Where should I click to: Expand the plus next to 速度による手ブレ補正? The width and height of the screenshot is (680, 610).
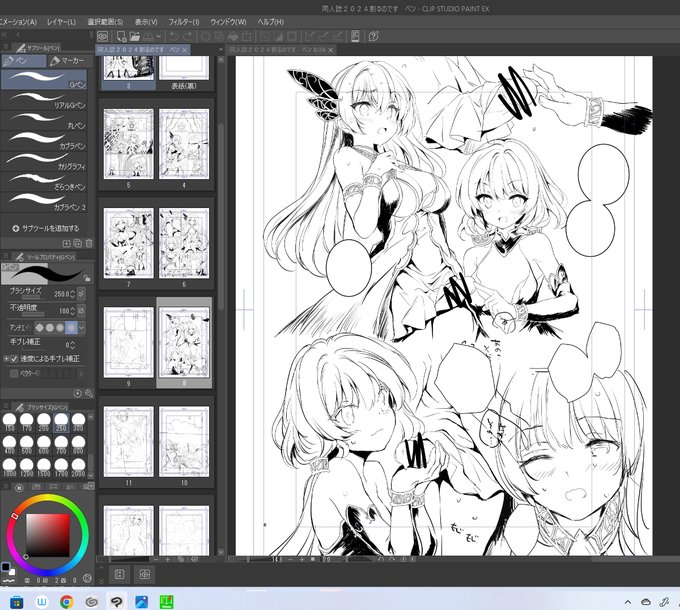[6, 359]
